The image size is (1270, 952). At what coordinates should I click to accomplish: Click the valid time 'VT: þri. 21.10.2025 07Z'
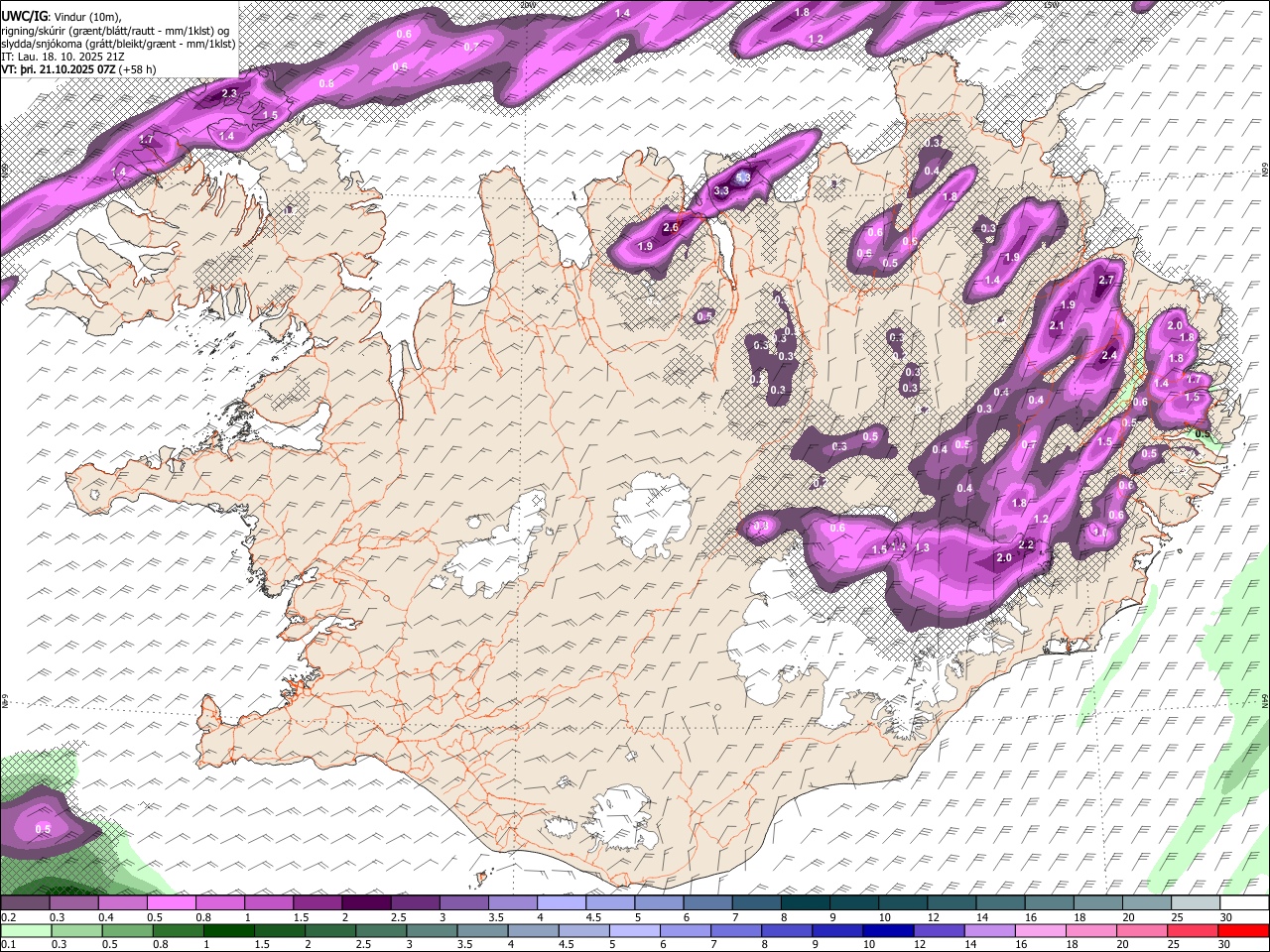coord(58,70)
